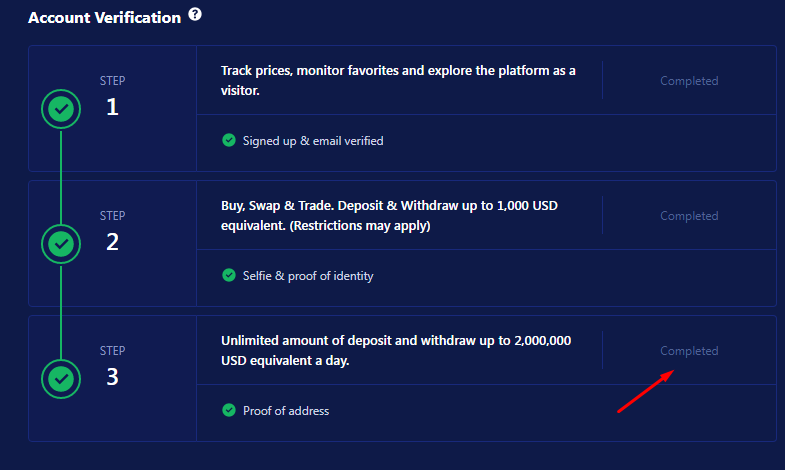Image resolution: width=785 pixels, height=470 pixels.
Task: Click the Track prices, monitor favorites description
Action: click(x=398, y=80)
